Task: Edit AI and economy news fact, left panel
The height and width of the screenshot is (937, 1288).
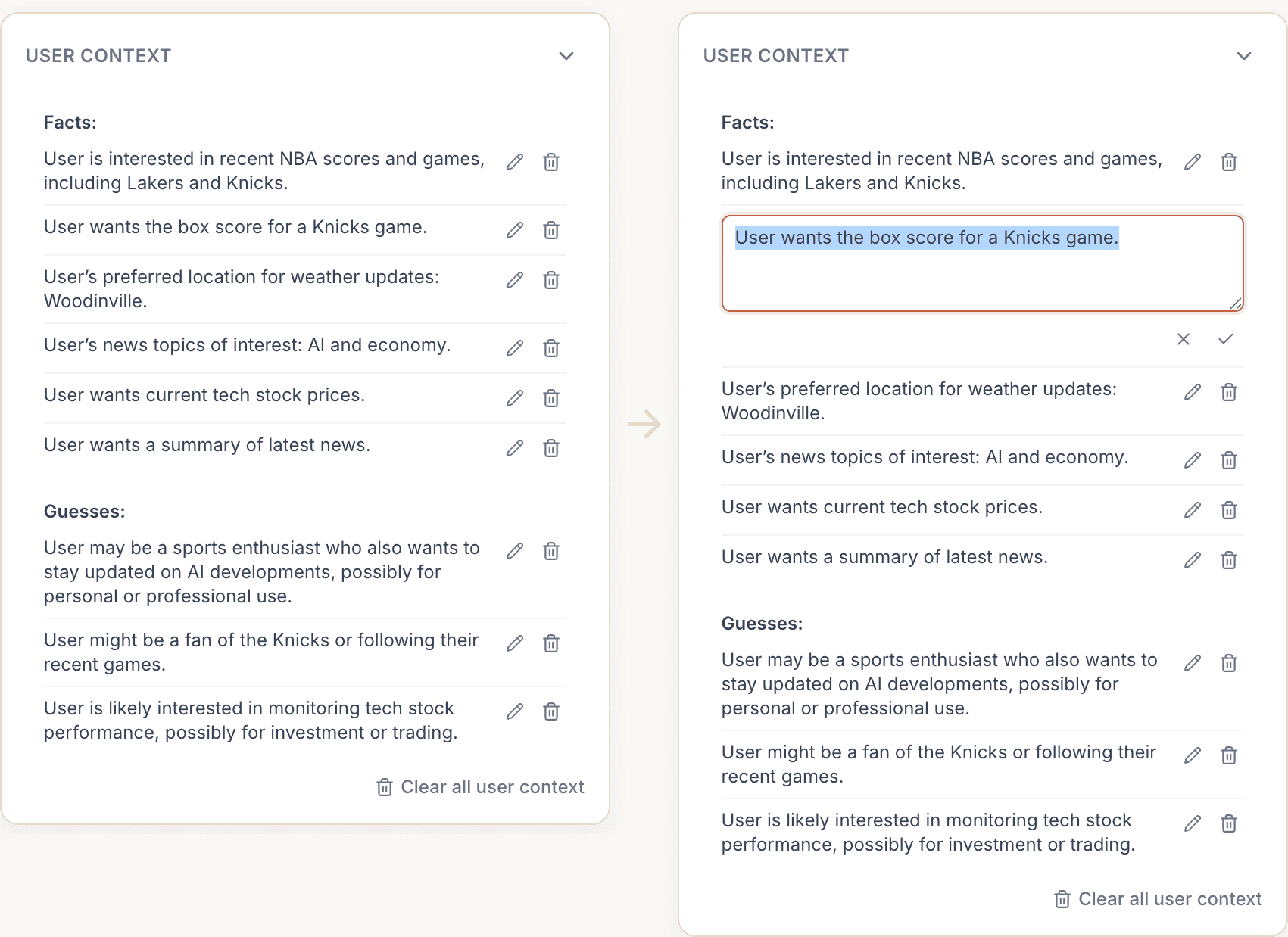Action: click(515, 348)
